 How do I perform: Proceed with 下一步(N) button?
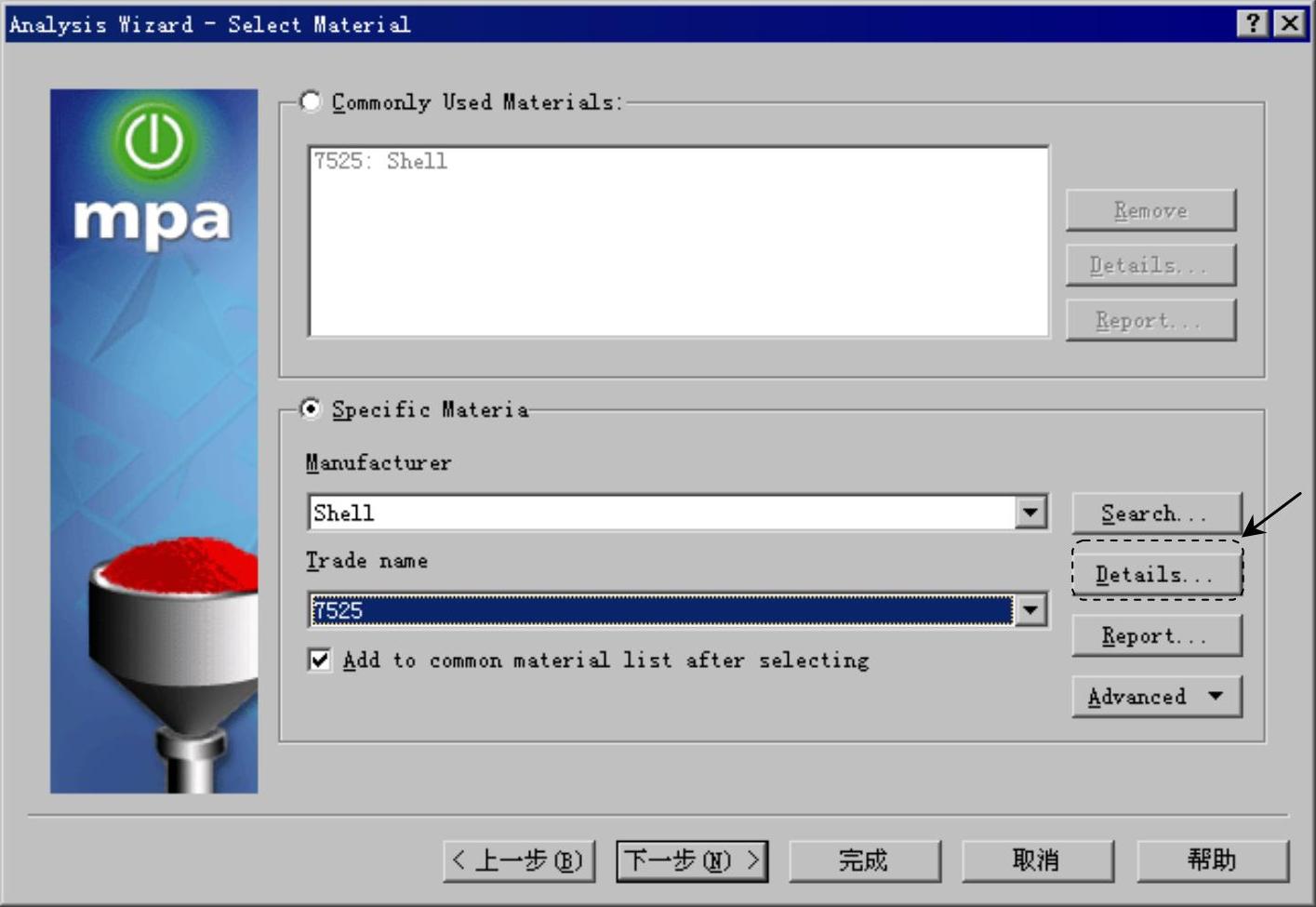coord(692,860)
